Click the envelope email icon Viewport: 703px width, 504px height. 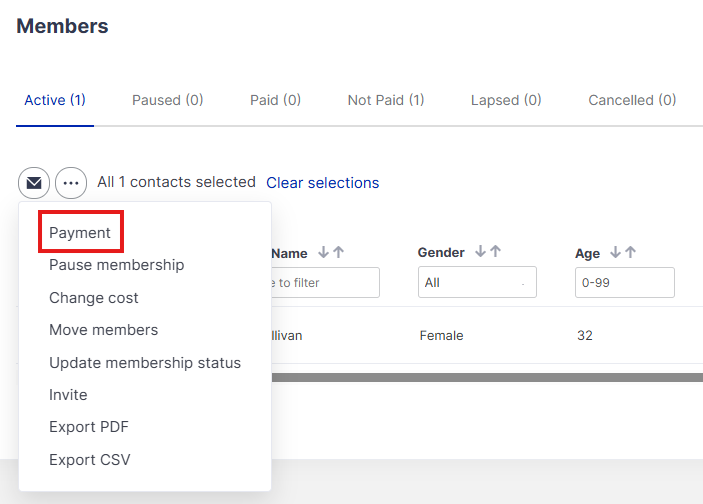(34, 183)
